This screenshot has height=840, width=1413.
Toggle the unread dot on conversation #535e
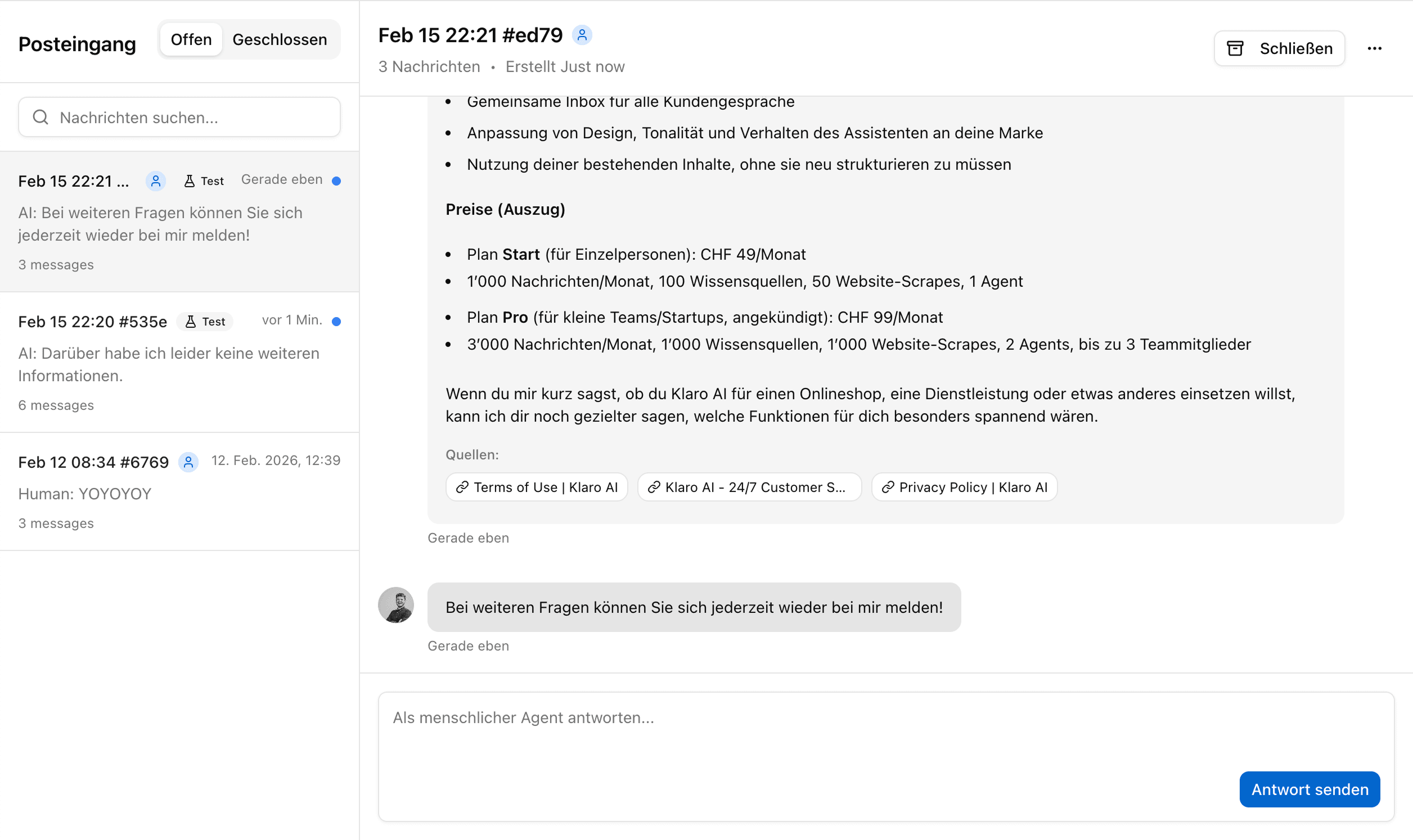[x=337, y=320]
